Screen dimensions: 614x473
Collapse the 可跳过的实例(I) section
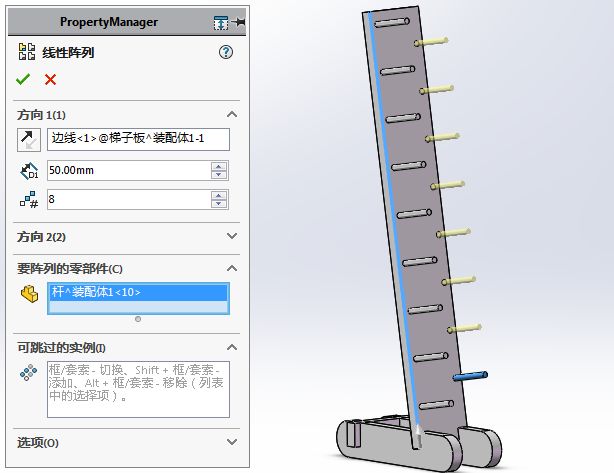[232, 347]
